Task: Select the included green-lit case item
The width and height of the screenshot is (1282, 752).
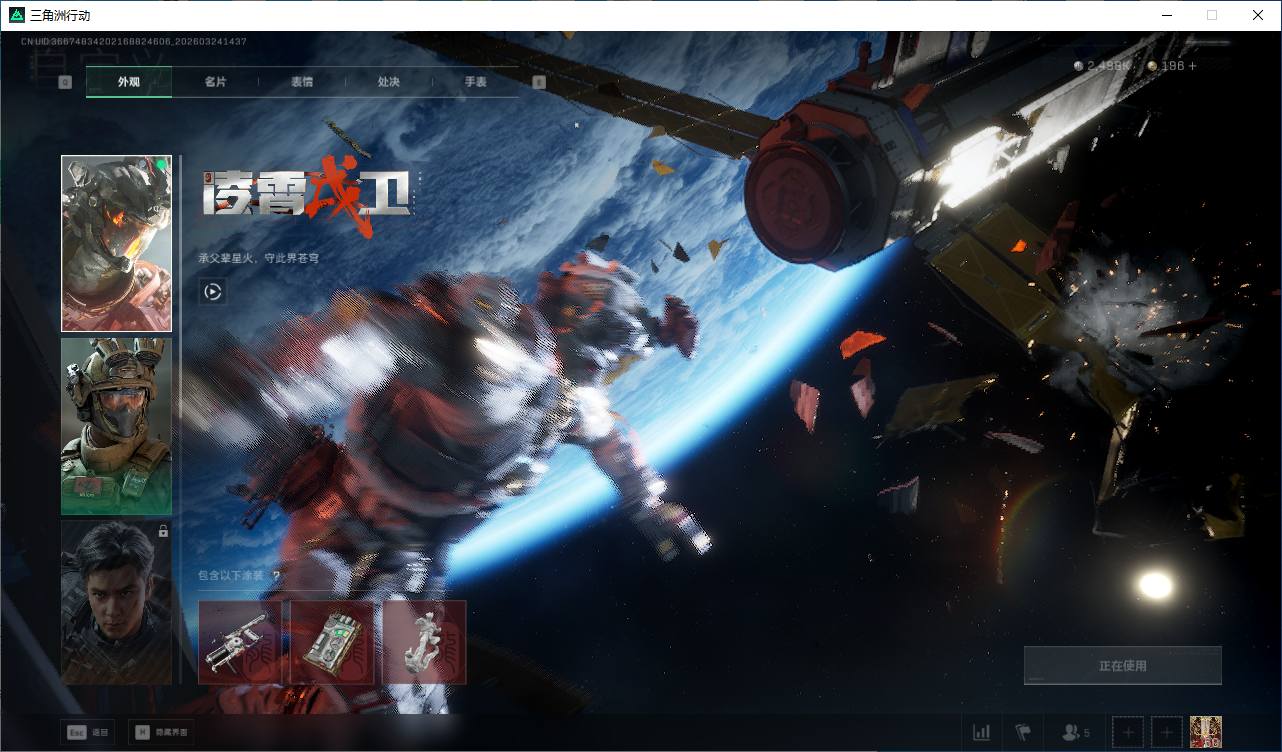Action: point(332,642)
